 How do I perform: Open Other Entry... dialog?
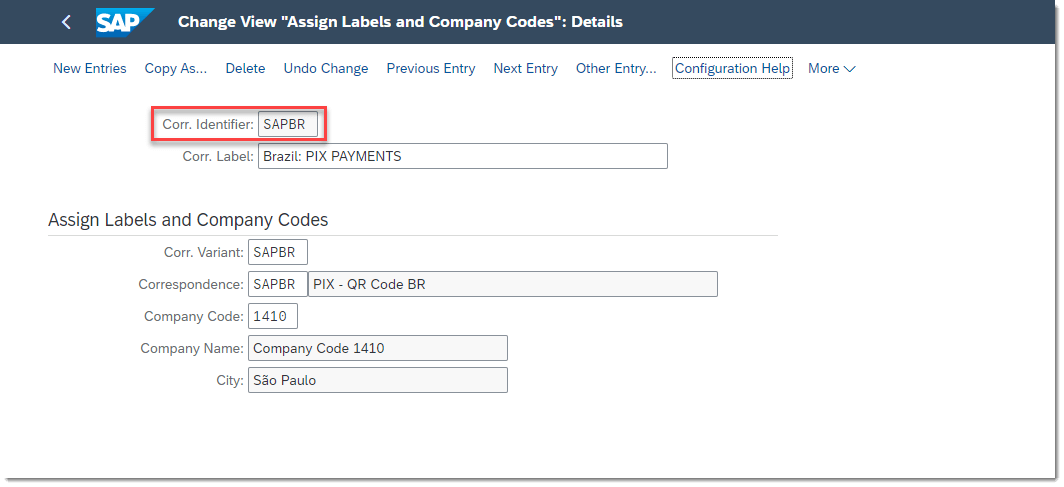pos(616,69)
